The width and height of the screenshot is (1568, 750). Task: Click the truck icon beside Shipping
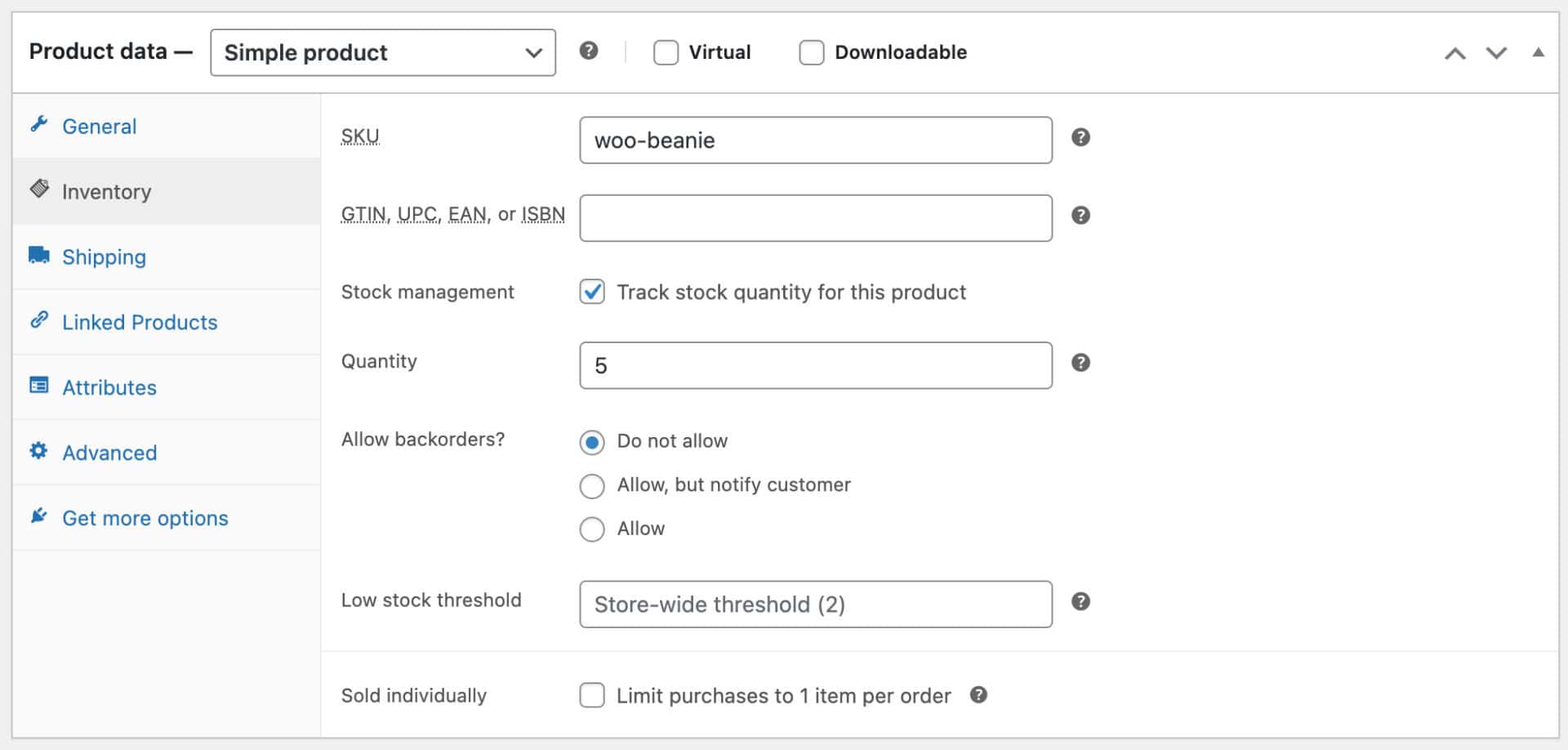[39, 255]
